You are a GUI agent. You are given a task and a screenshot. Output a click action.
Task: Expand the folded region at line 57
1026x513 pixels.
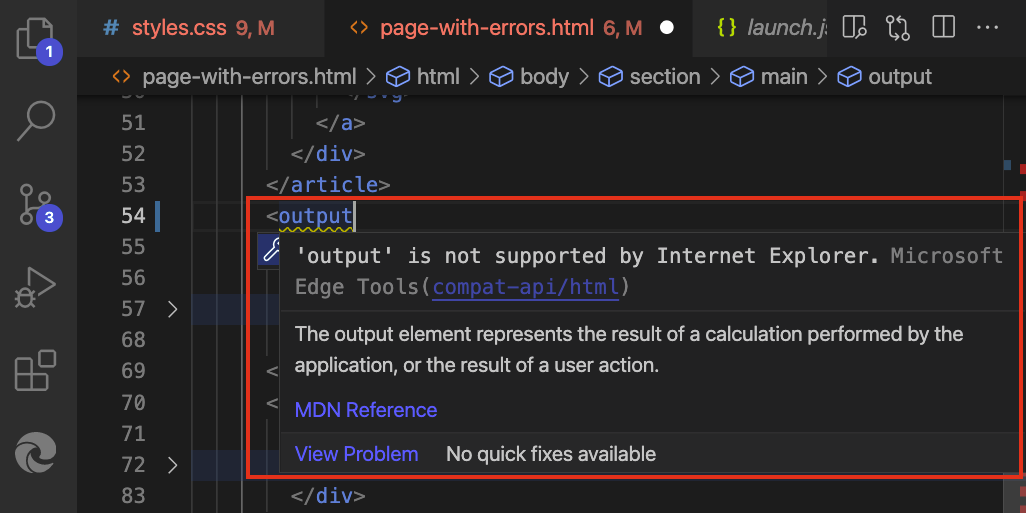pyautogui.click(x=172, y=309)
